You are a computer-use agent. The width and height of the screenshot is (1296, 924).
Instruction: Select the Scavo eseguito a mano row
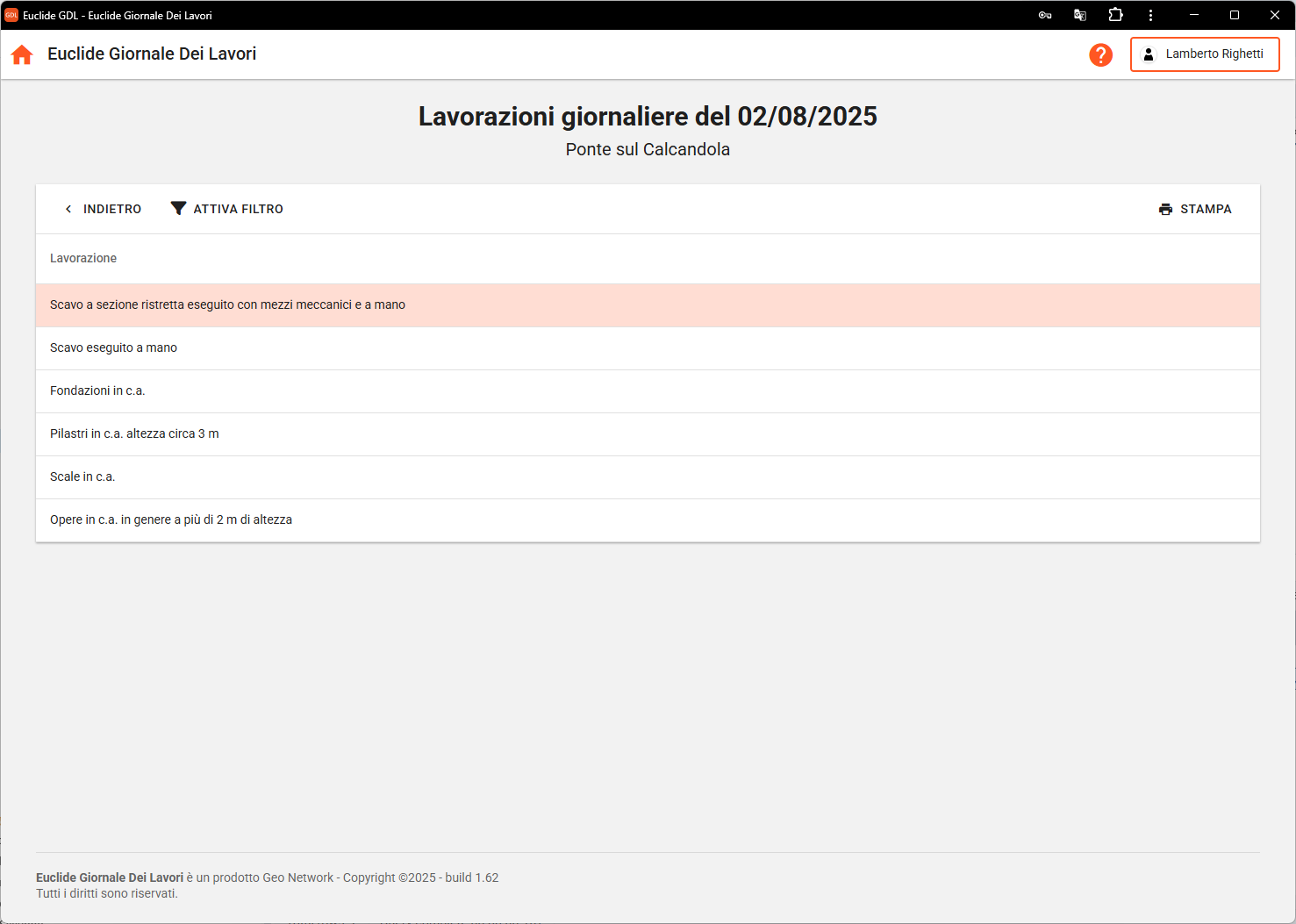(113, 347)
